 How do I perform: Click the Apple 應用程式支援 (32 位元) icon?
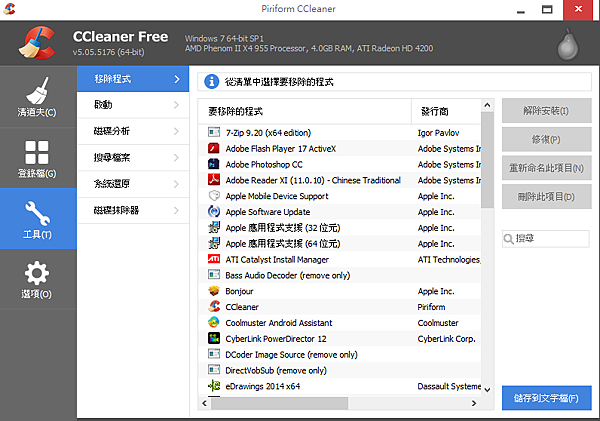[214, 227]
